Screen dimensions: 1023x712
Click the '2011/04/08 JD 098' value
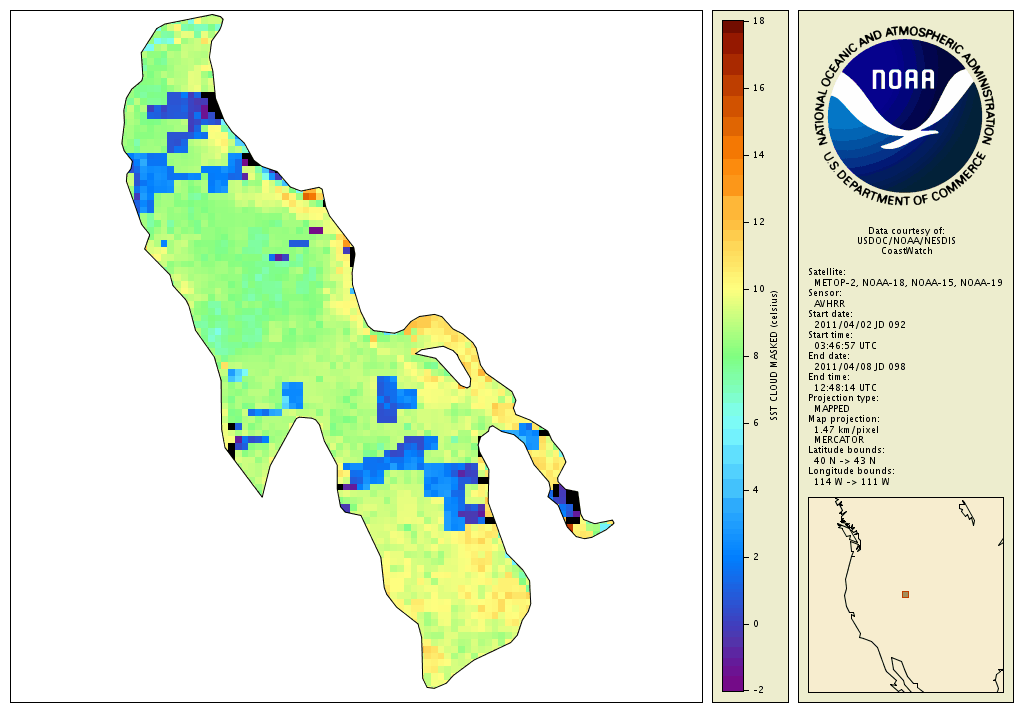pyautogui.click(x=860, y=367)
